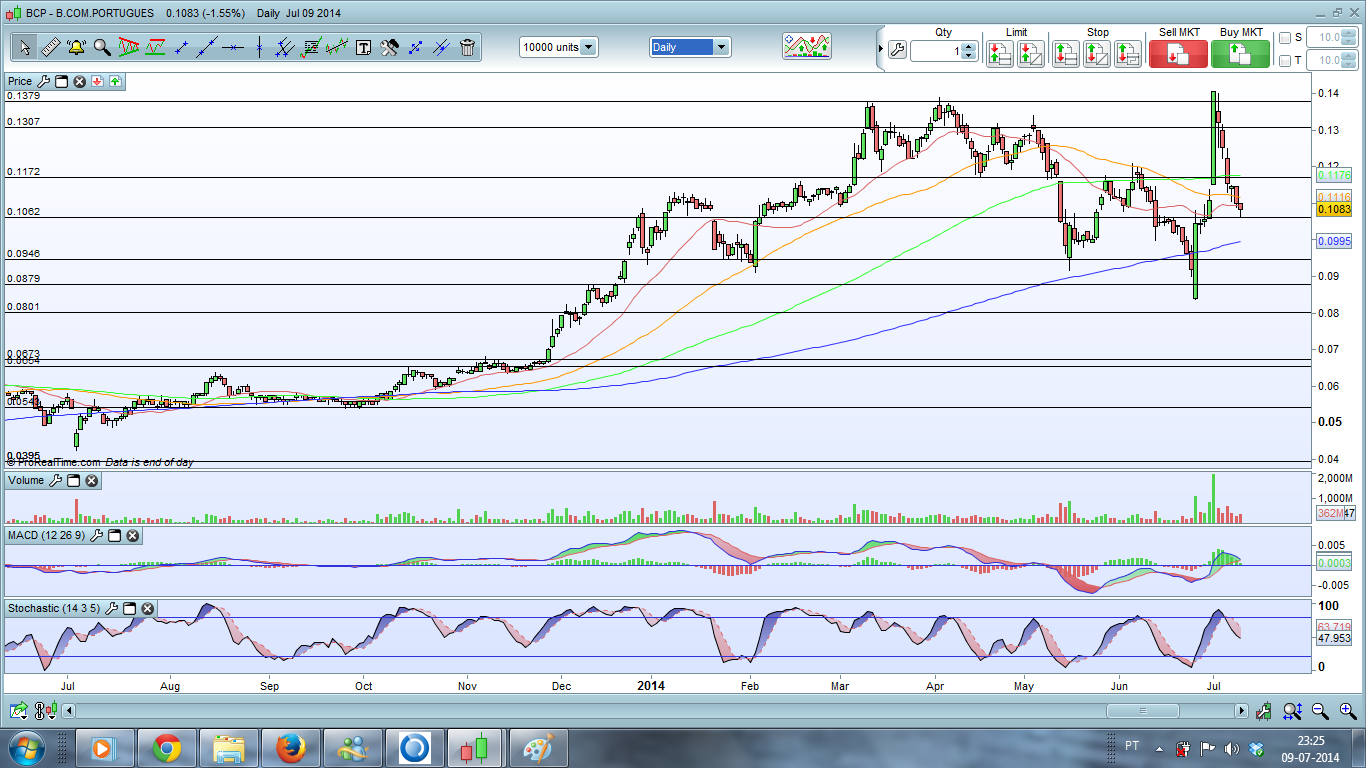Increase Qty with the up spinner arrow

968,45
